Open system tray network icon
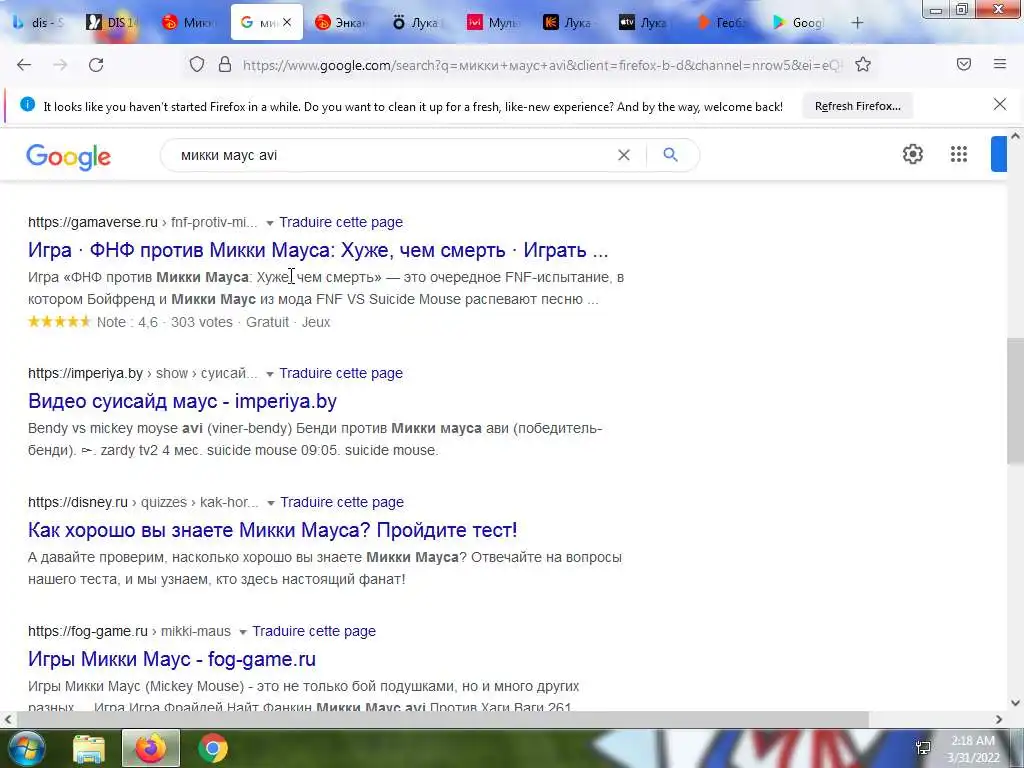1024x768 pixels. (923, 748)
